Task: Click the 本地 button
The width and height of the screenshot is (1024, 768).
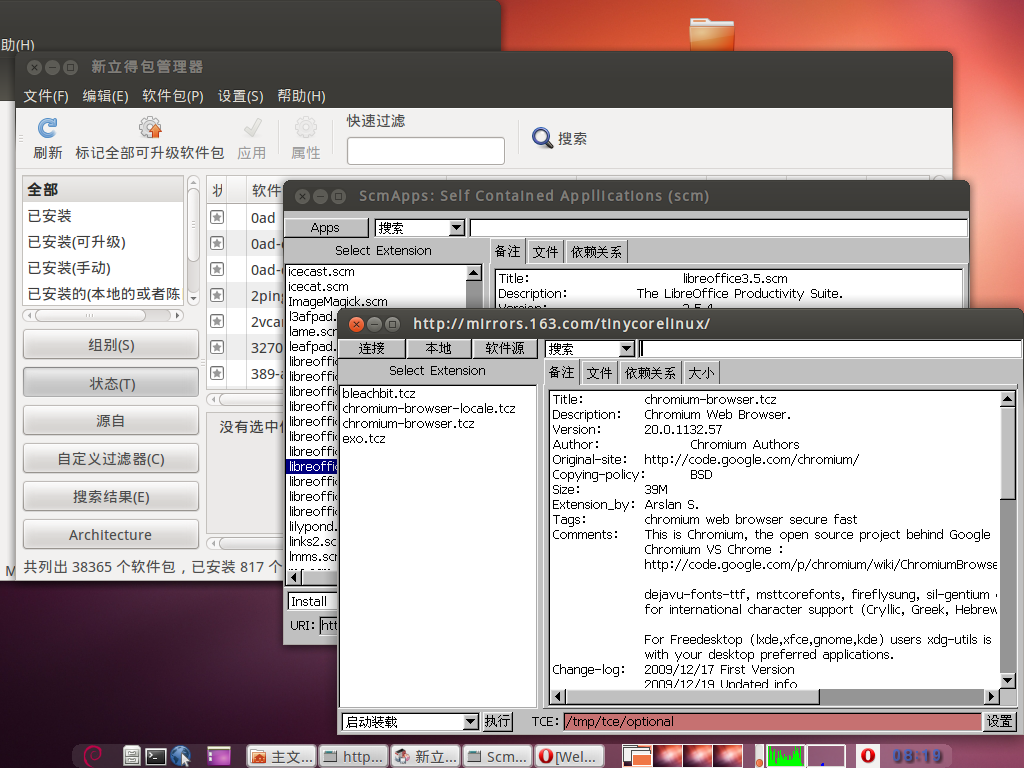Action: (x=438, y=349)
